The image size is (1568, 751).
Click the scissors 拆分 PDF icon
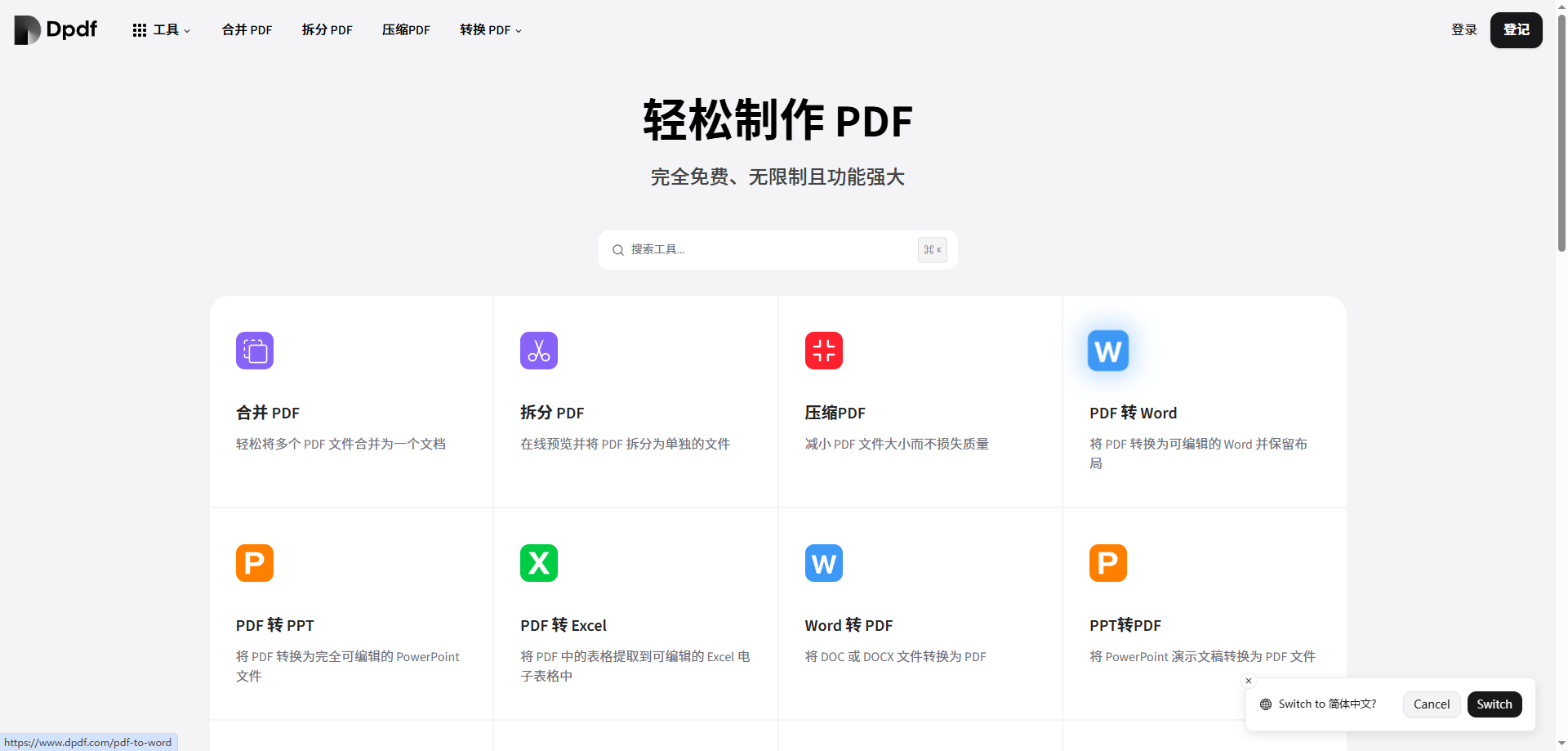pyautogui.click(x=539, y=351)
